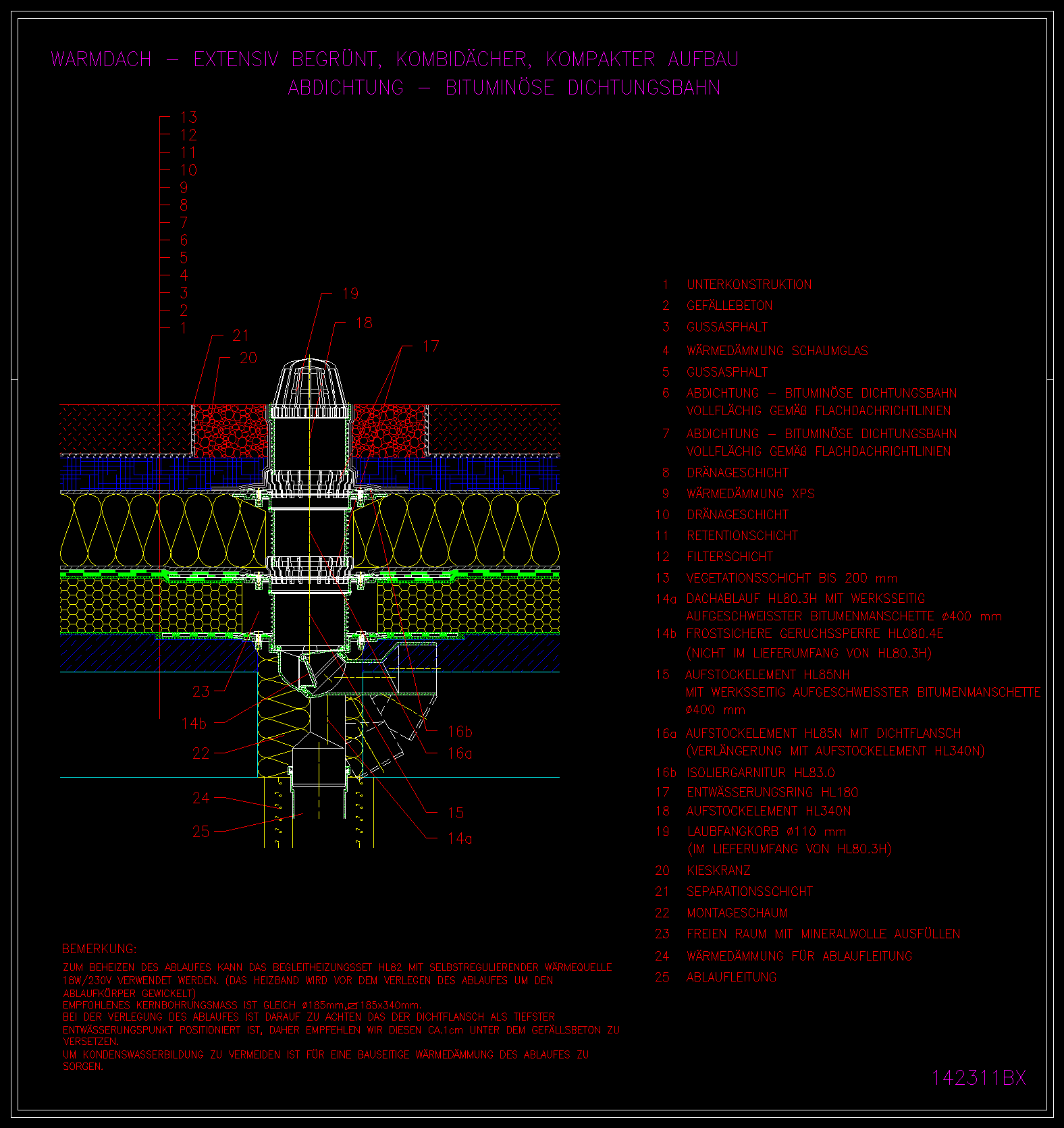The image size is (1064, 1128).
Task: Select legend entry 'LAUBFANGKORB ø110 mm'
Action: click(766, 832)
